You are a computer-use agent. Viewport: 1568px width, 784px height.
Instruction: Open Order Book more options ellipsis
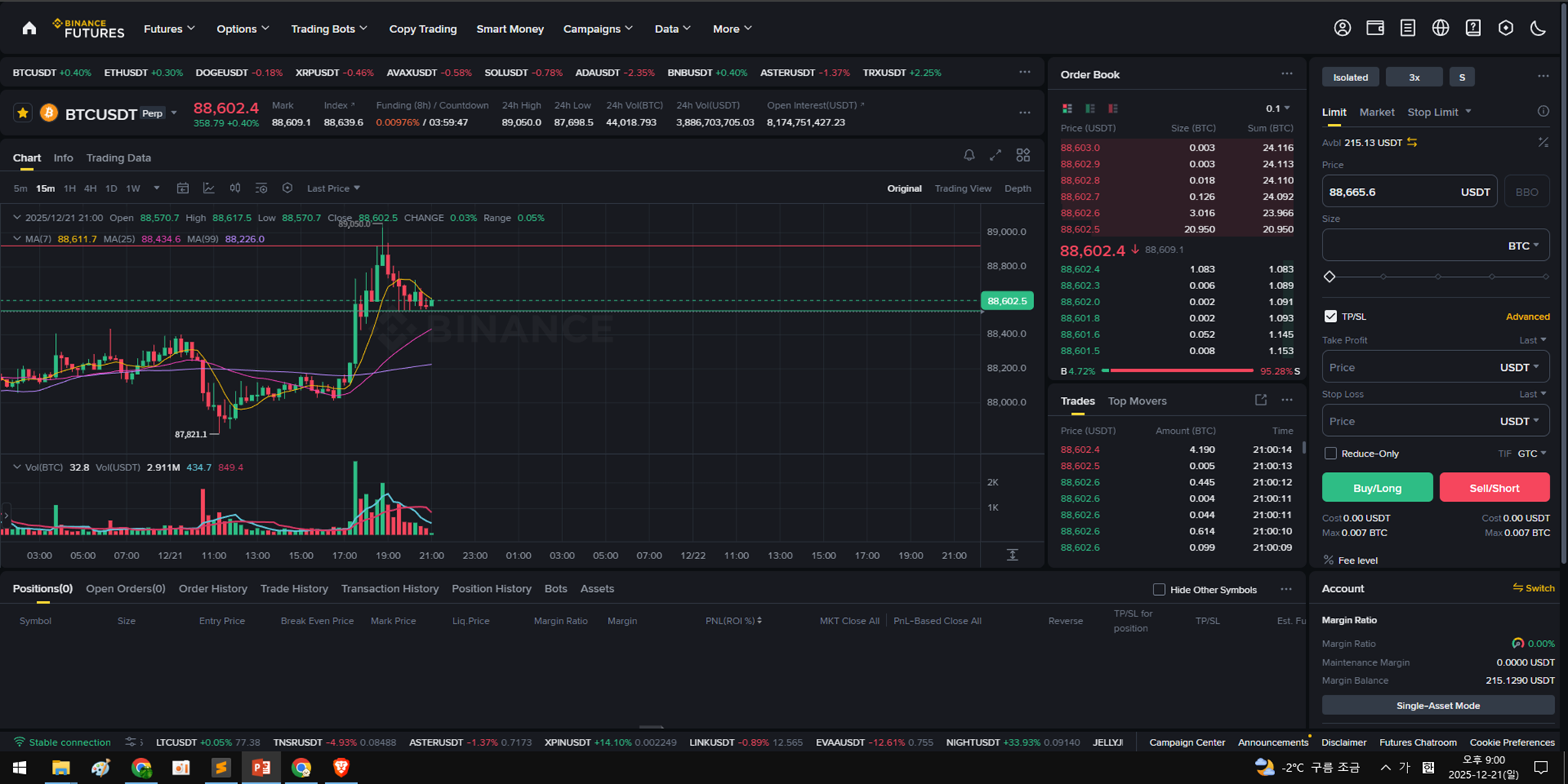pos(1287,74)
